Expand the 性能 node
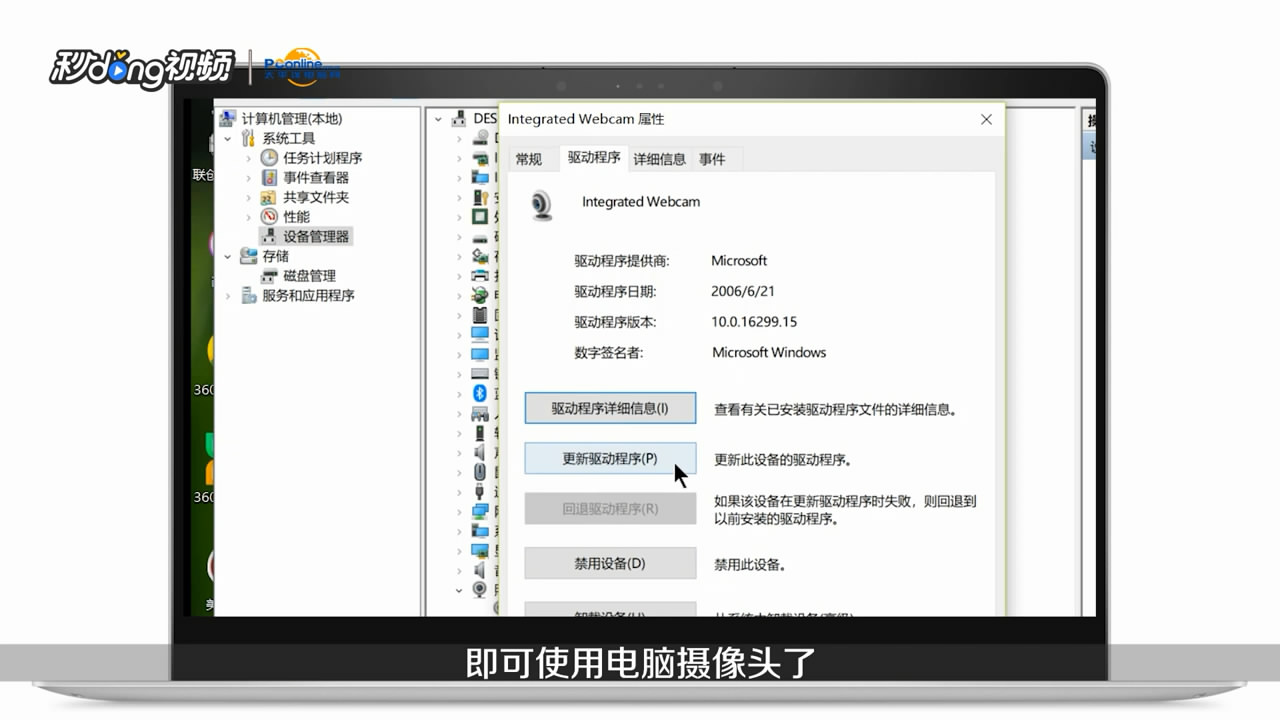 point(249,216)
